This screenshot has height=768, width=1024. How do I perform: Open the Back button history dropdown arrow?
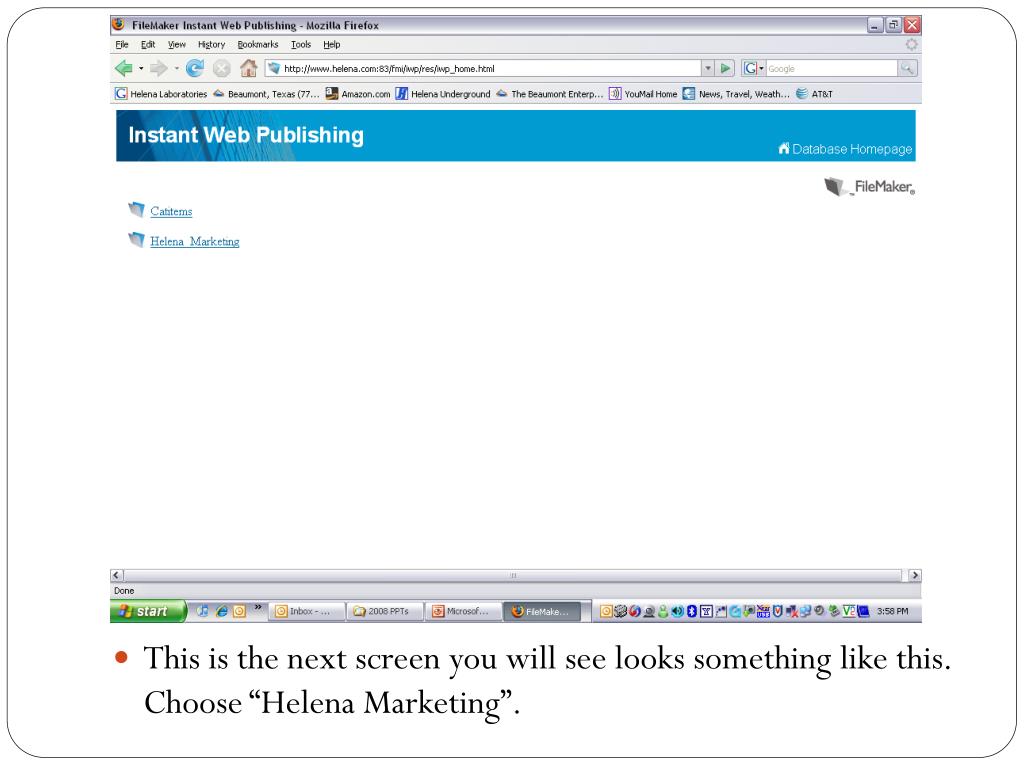[x=141, y=69]
